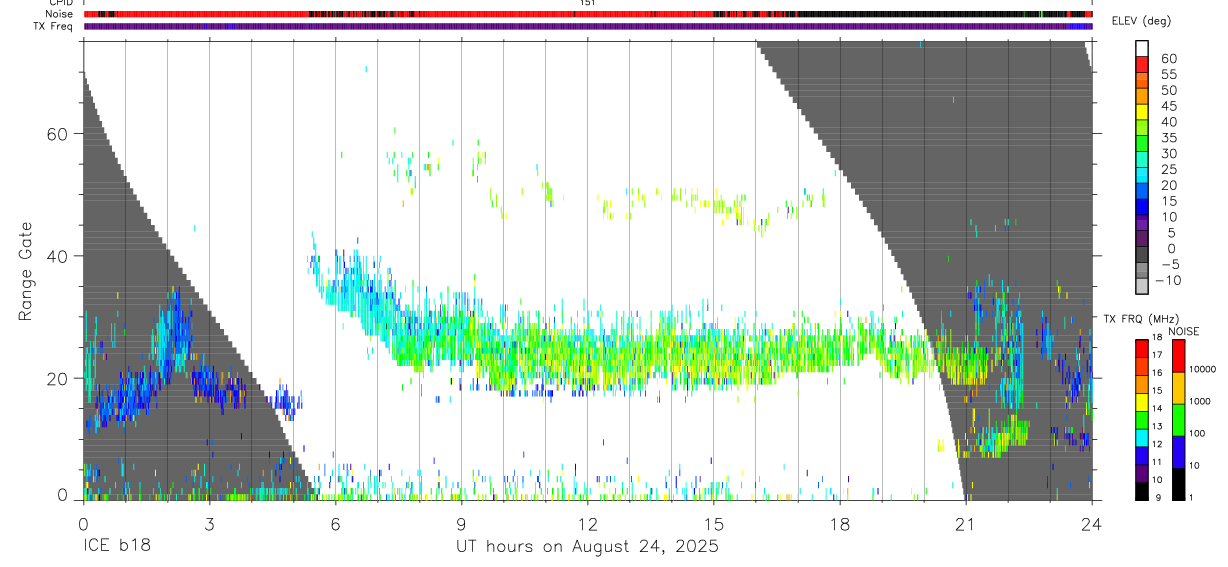
Task: Click the red top segment of NOISE colorbar
Action: click(1179, 356)
